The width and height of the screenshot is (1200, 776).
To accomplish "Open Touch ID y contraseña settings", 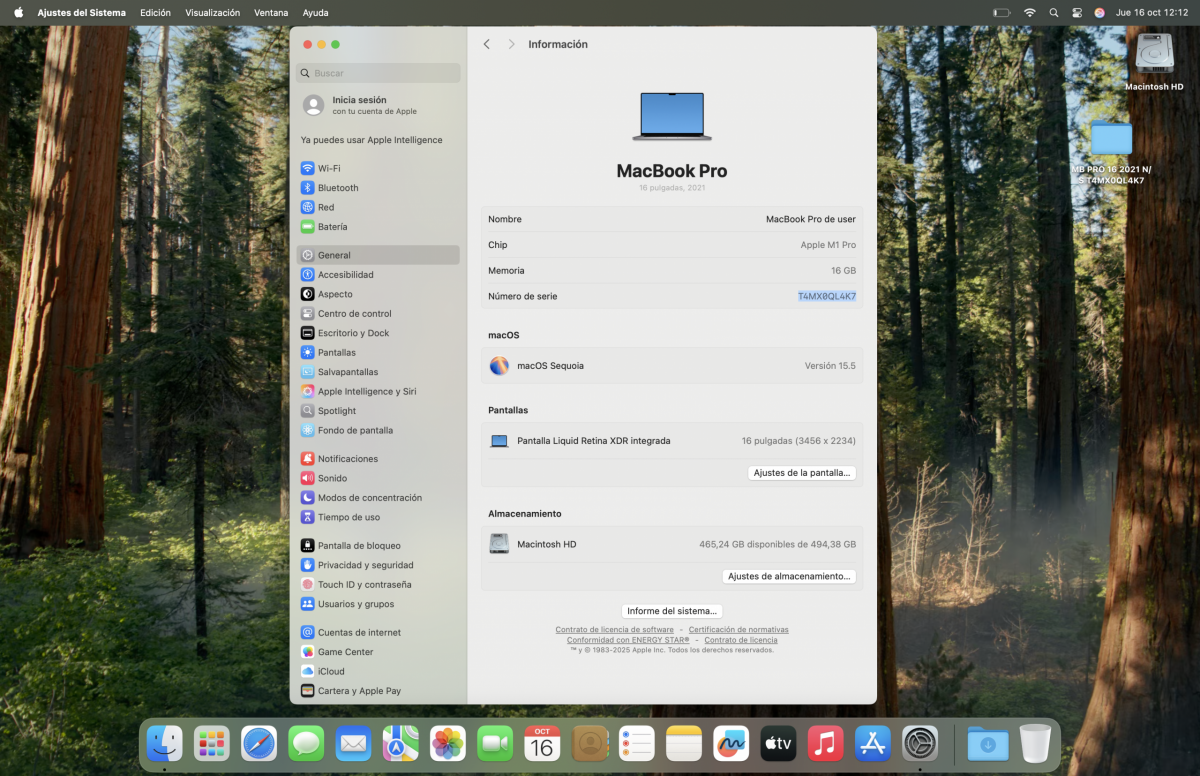I will click(x=364, y=585).
